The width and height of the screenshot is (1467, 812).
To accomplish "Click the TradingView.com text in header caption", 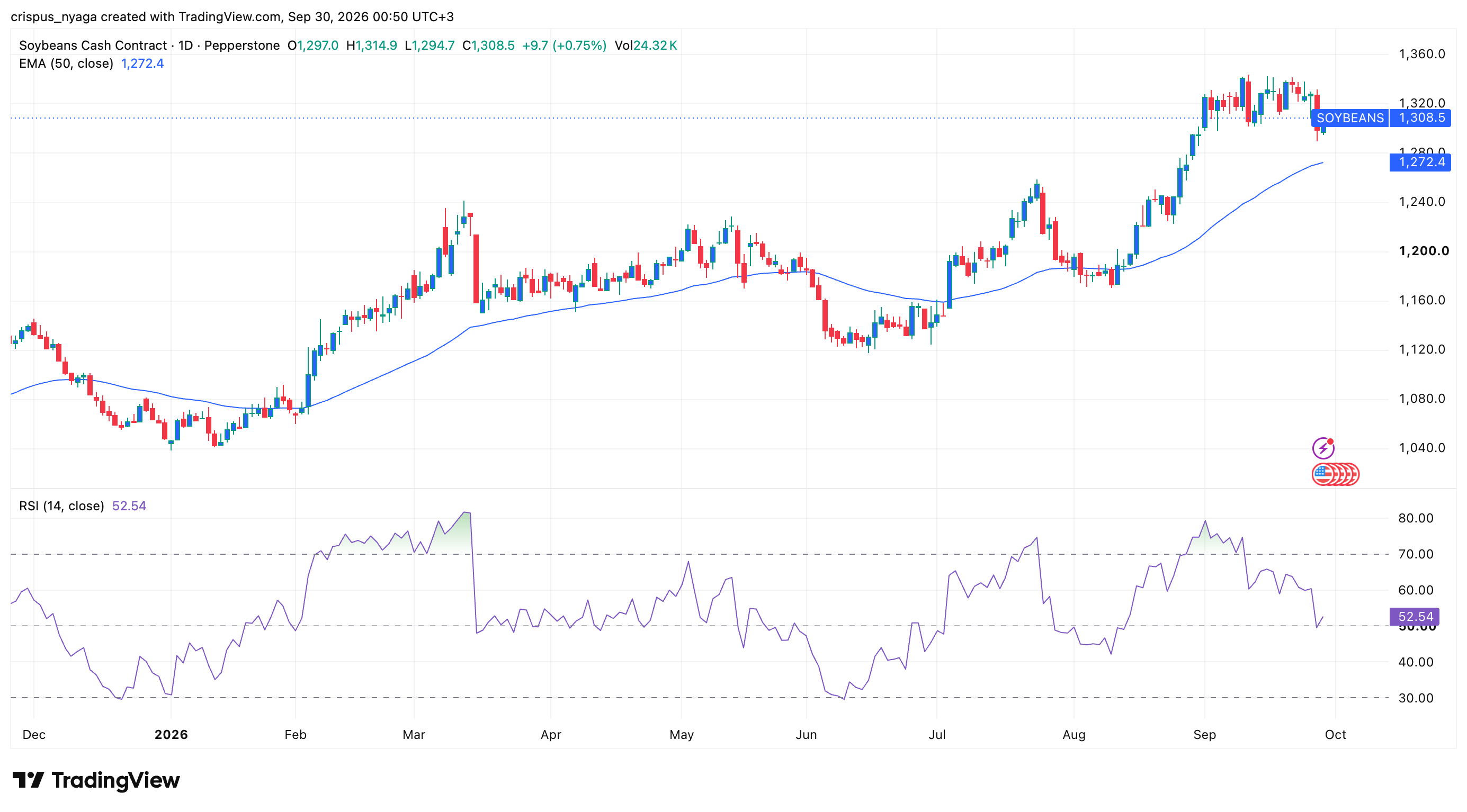I will 229,16.
